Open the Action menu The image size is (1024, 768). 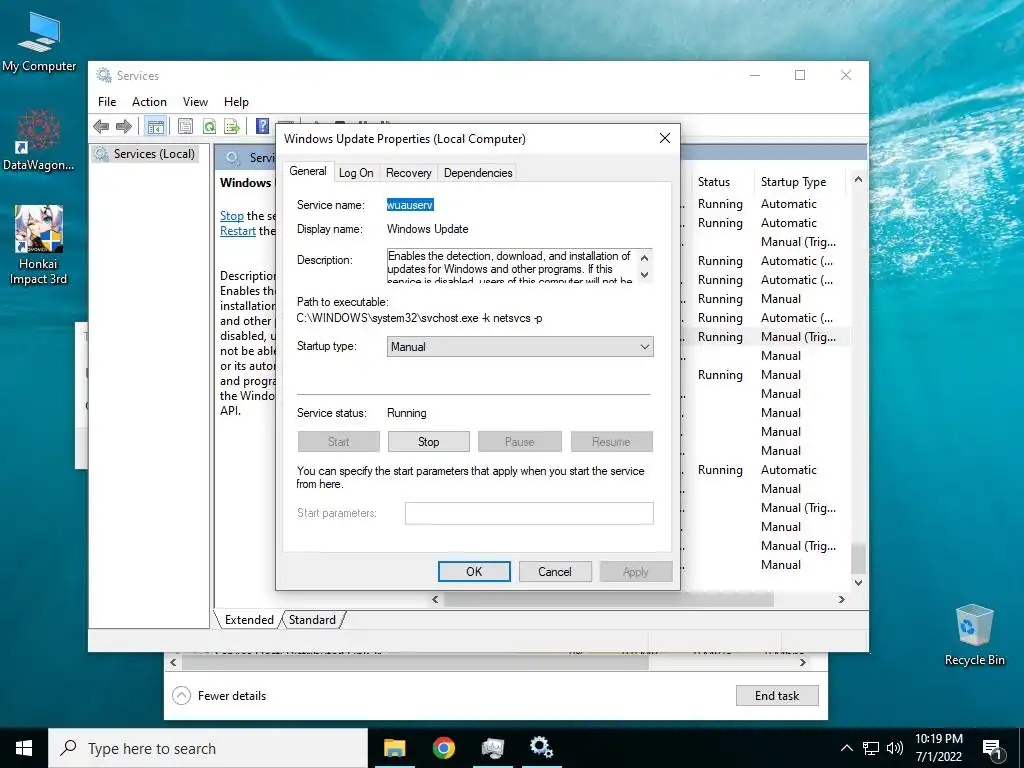click(149, 102)
